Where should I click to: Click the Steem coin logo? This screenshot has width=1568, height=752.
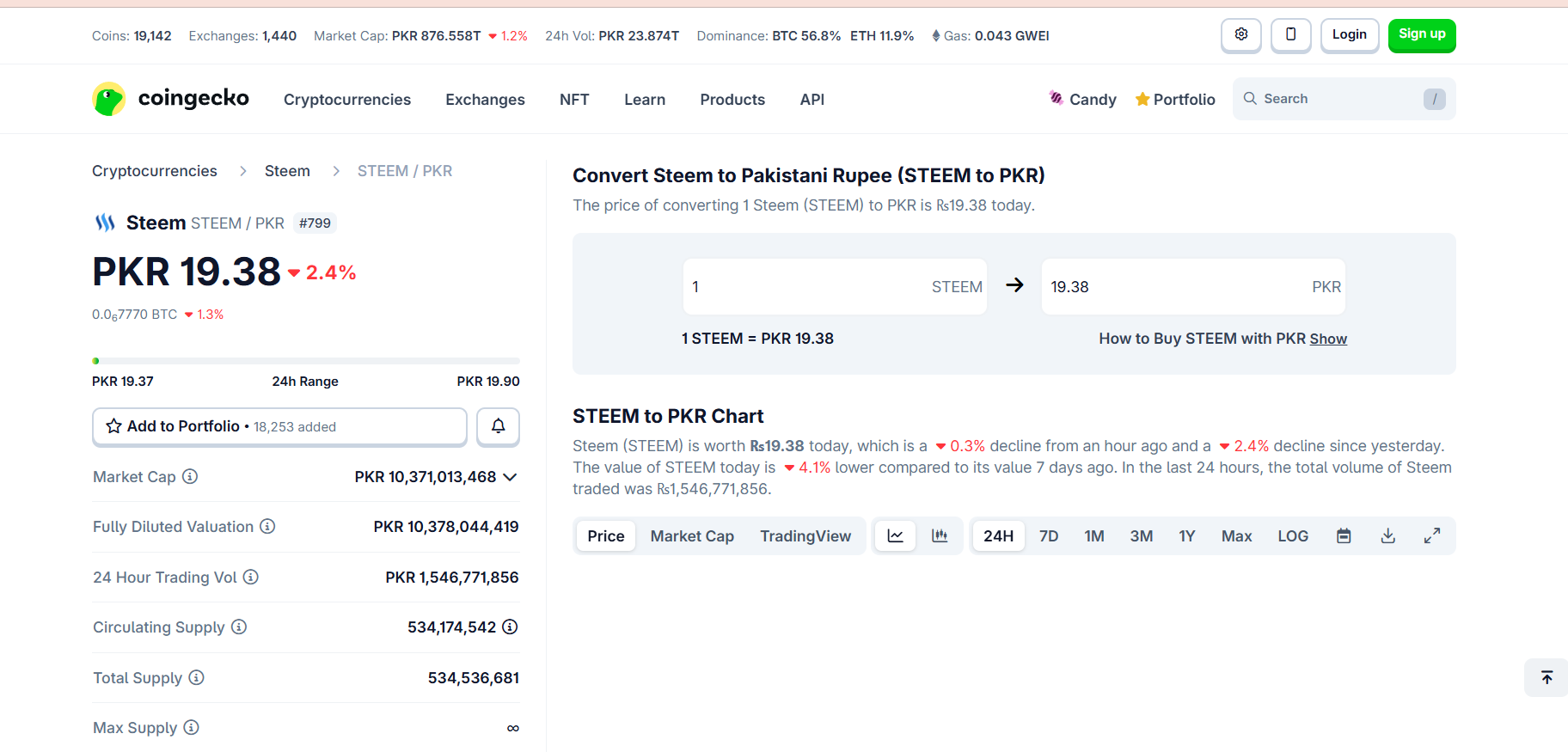pyautogui.click(x=105, y=223)
